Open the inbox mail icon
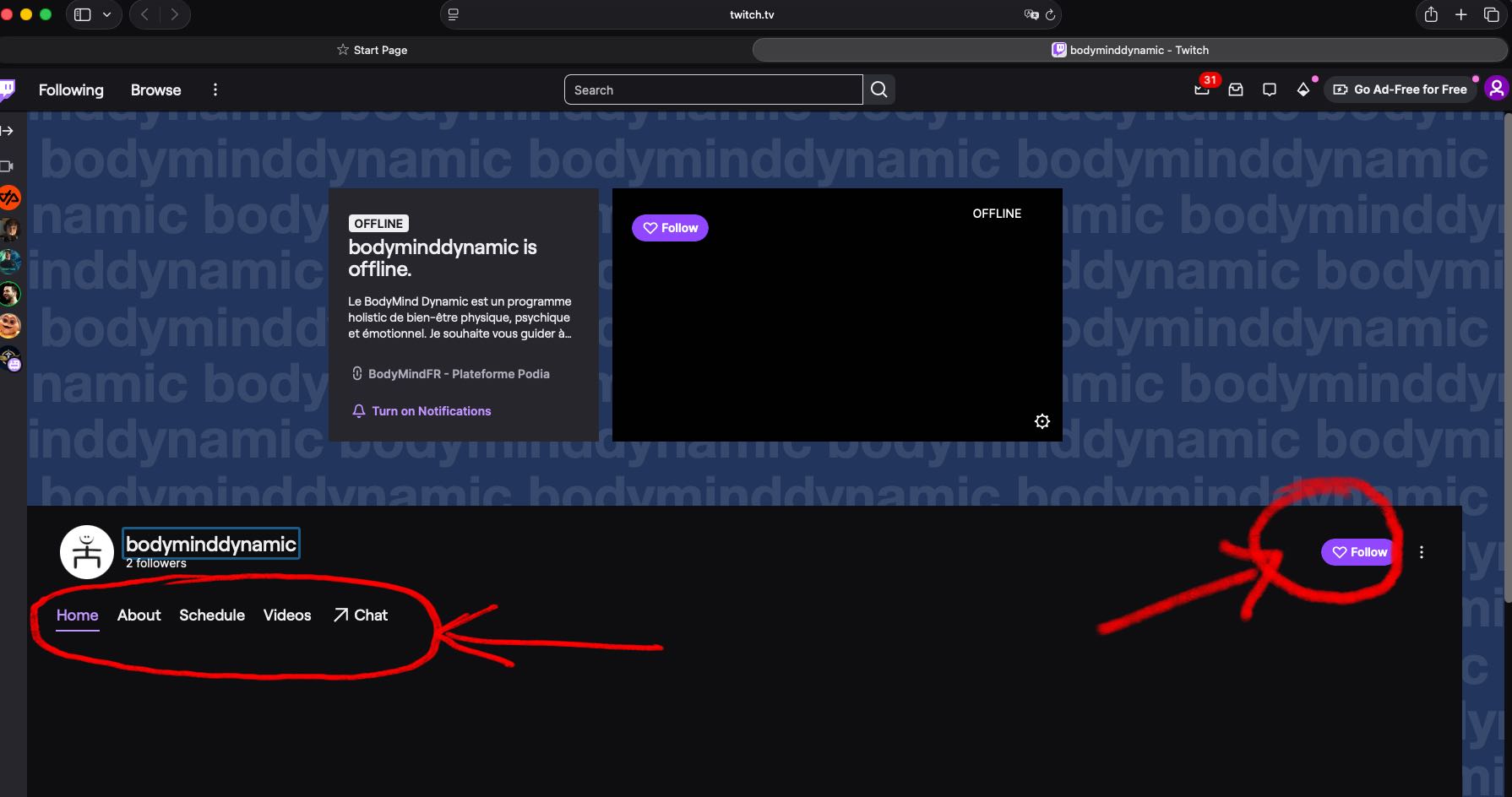 [1236, 89]
